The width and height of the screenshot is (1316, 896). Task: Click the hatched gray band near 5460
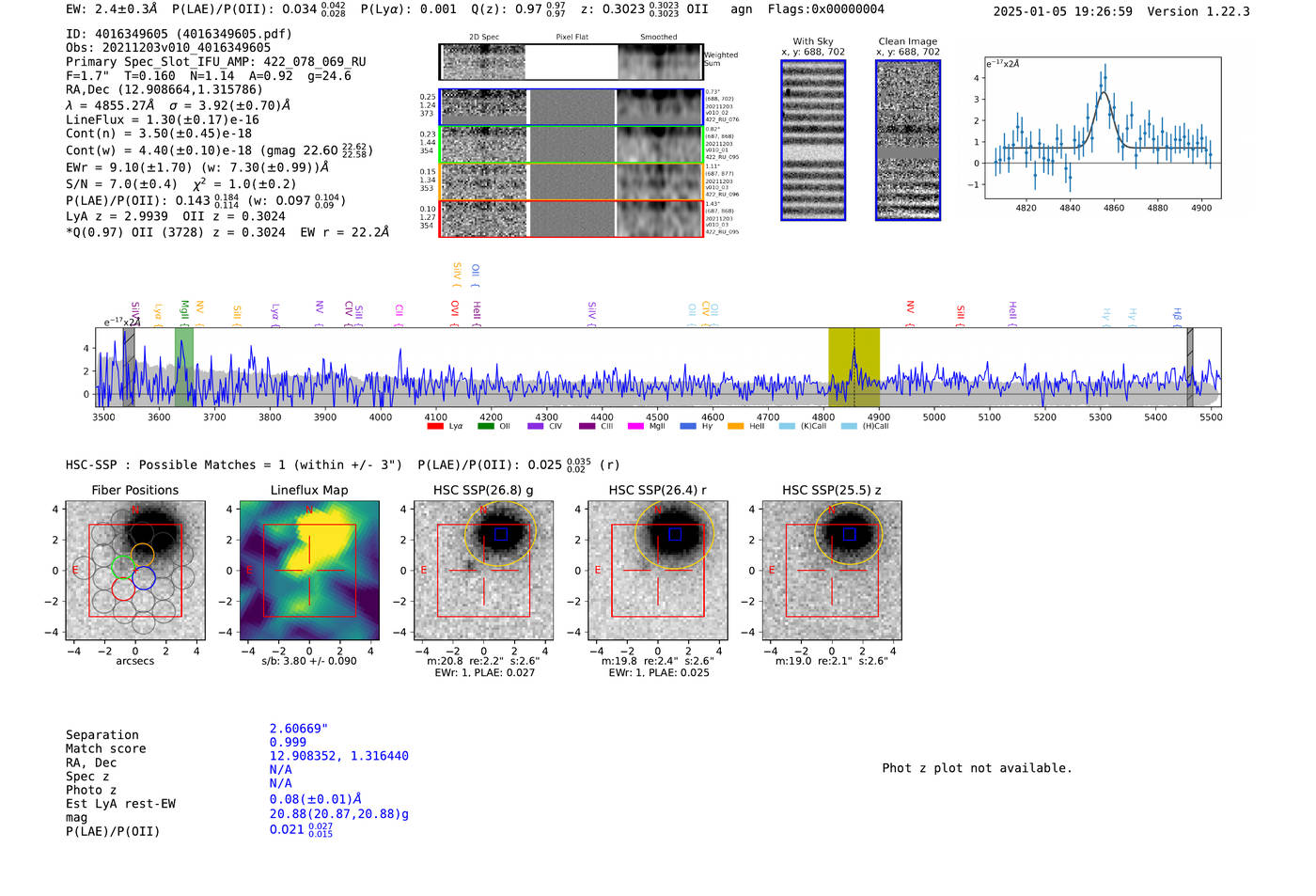(x=1190, y=368)
